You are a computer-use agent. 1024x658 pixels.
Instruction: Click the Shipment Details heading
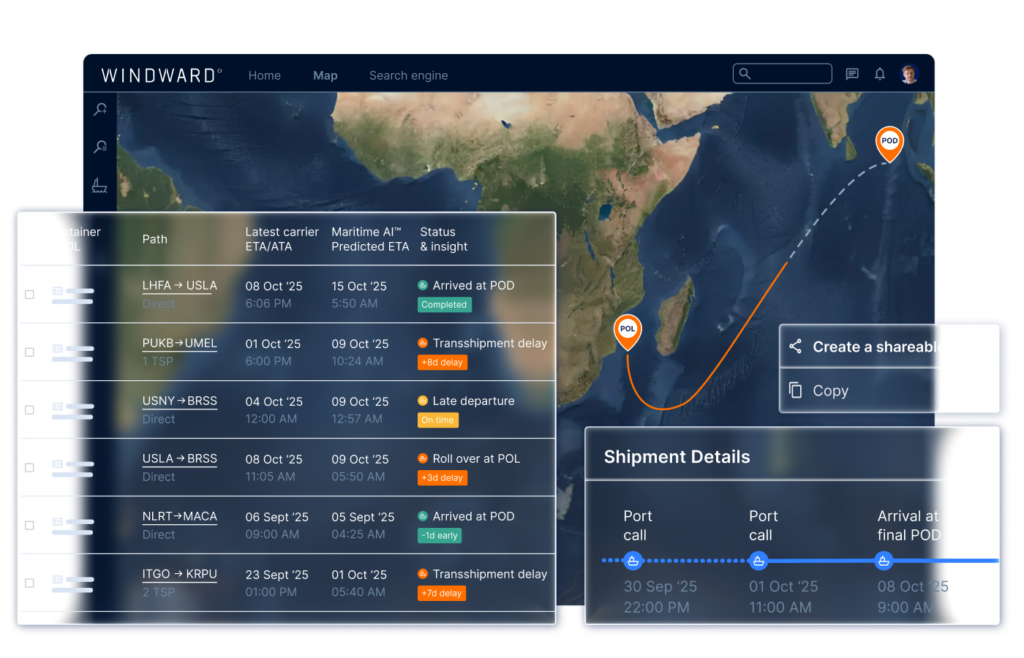(x=677, y=457)
